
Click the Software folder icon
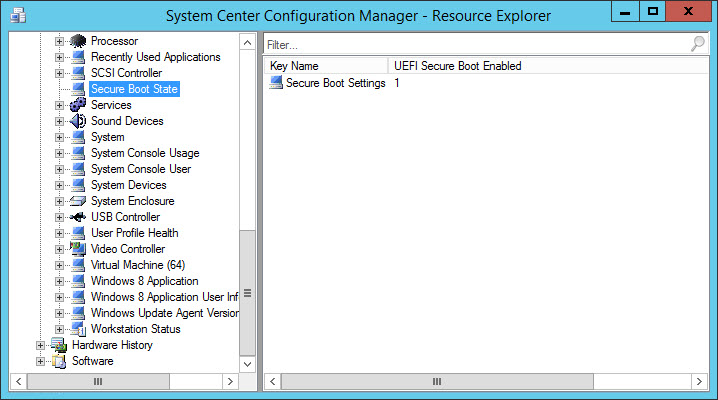click(x=60, y=361)
